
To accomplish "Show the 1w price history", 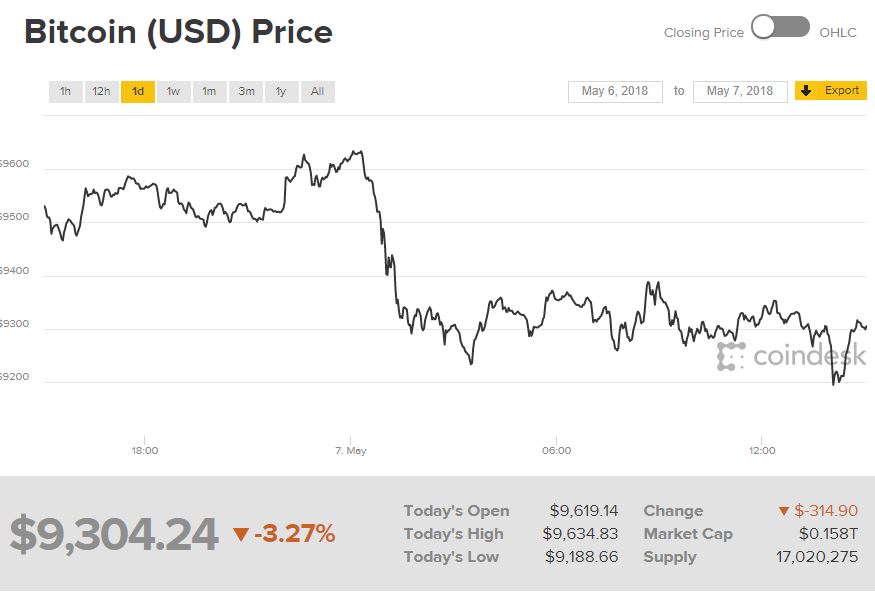I will 173,92.
